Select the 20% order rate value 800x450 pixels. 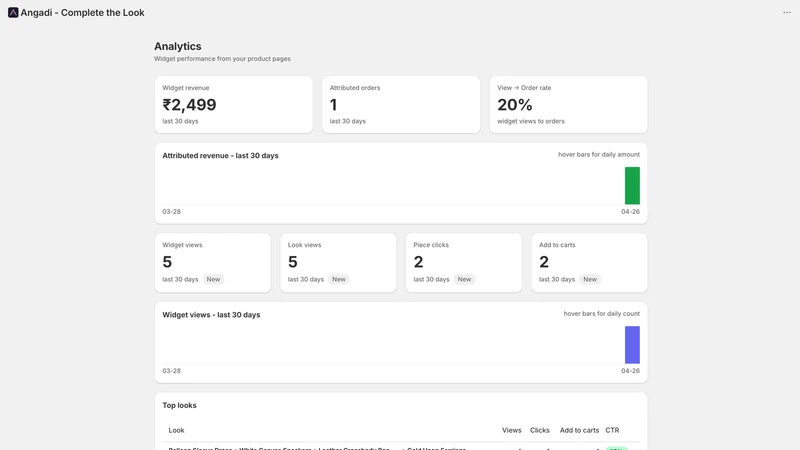coord(515,105)
